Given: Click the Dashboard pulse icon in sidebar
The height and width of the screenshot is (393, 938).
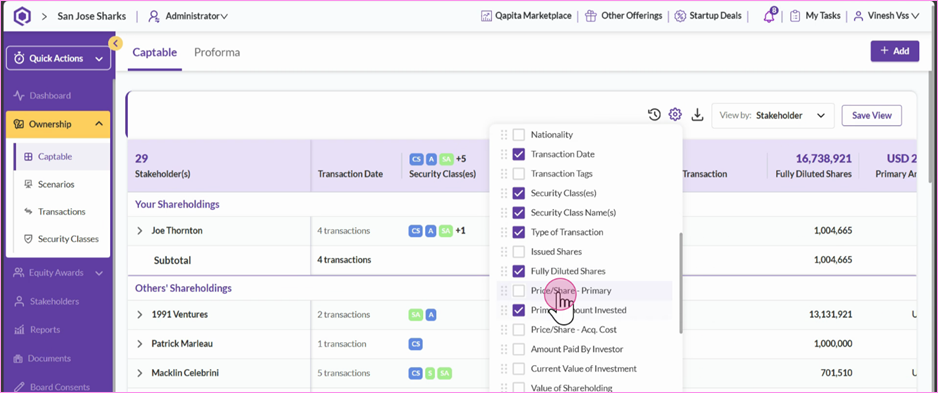Looking at the screenshot, I should pos(19,96).
